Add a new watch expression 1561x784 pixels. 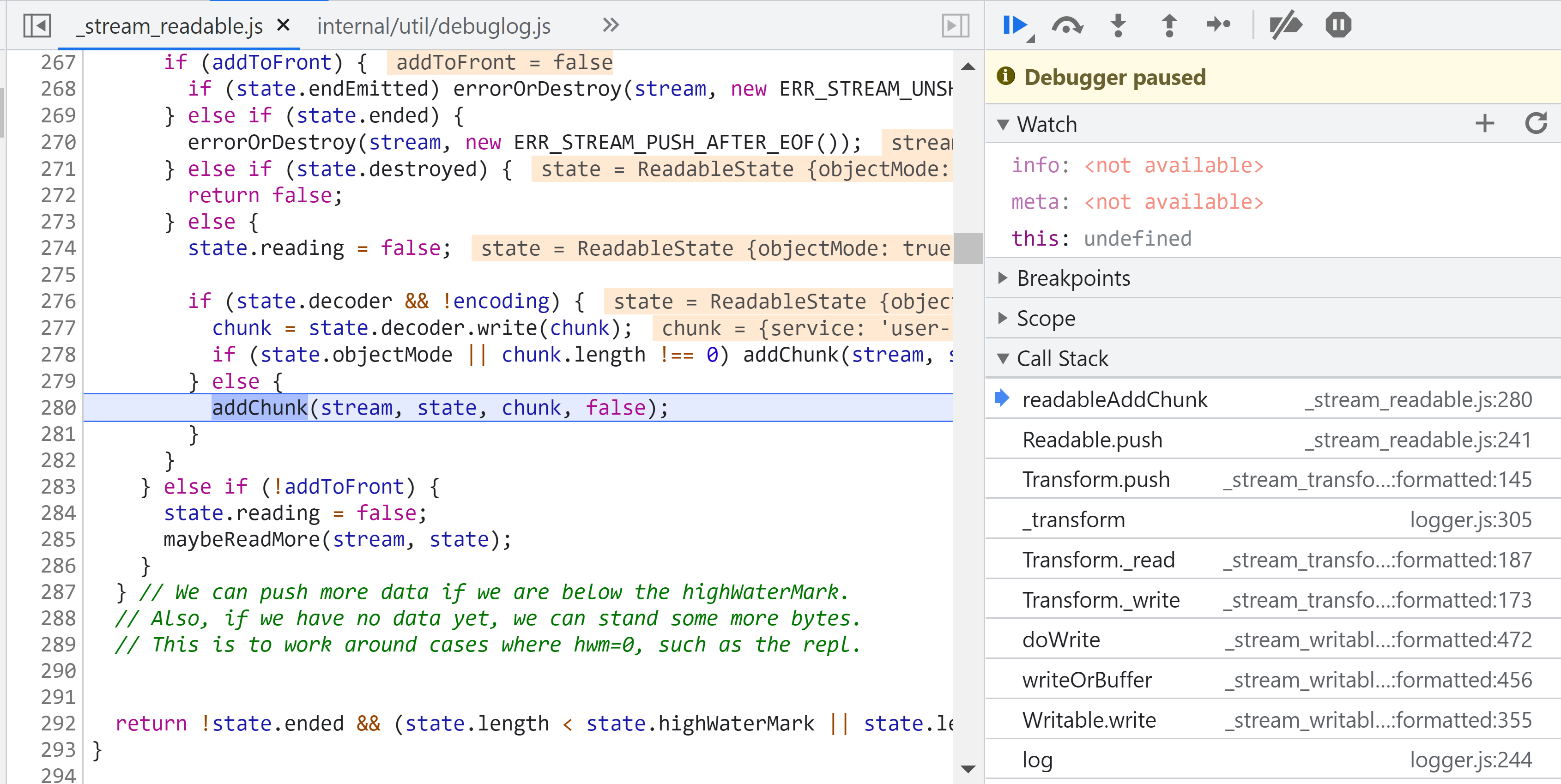click(1485, 124)
